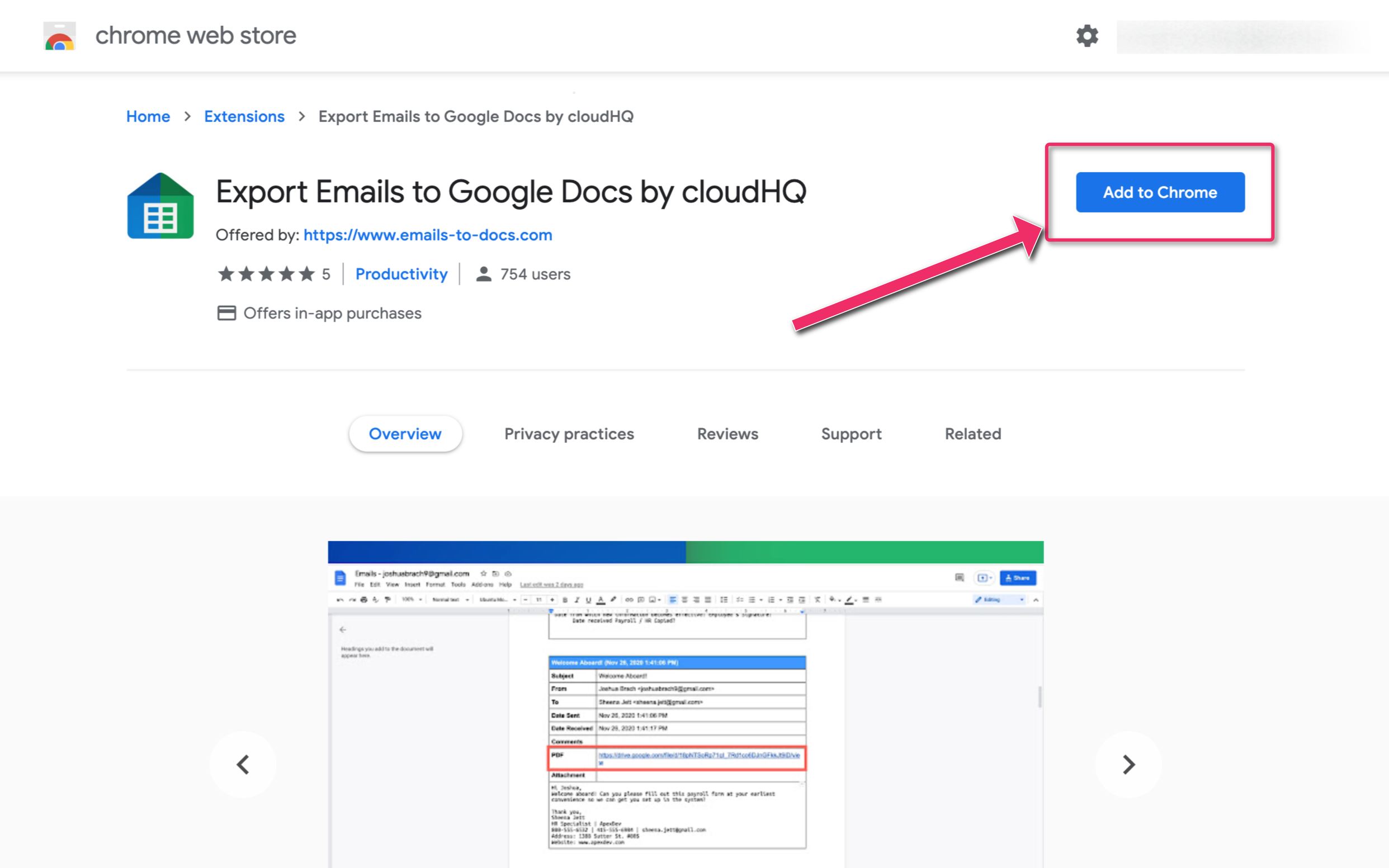1389x868 pixels.
Task: Show the previous screenshot with left arrow
Action: (x=243, y=764)
